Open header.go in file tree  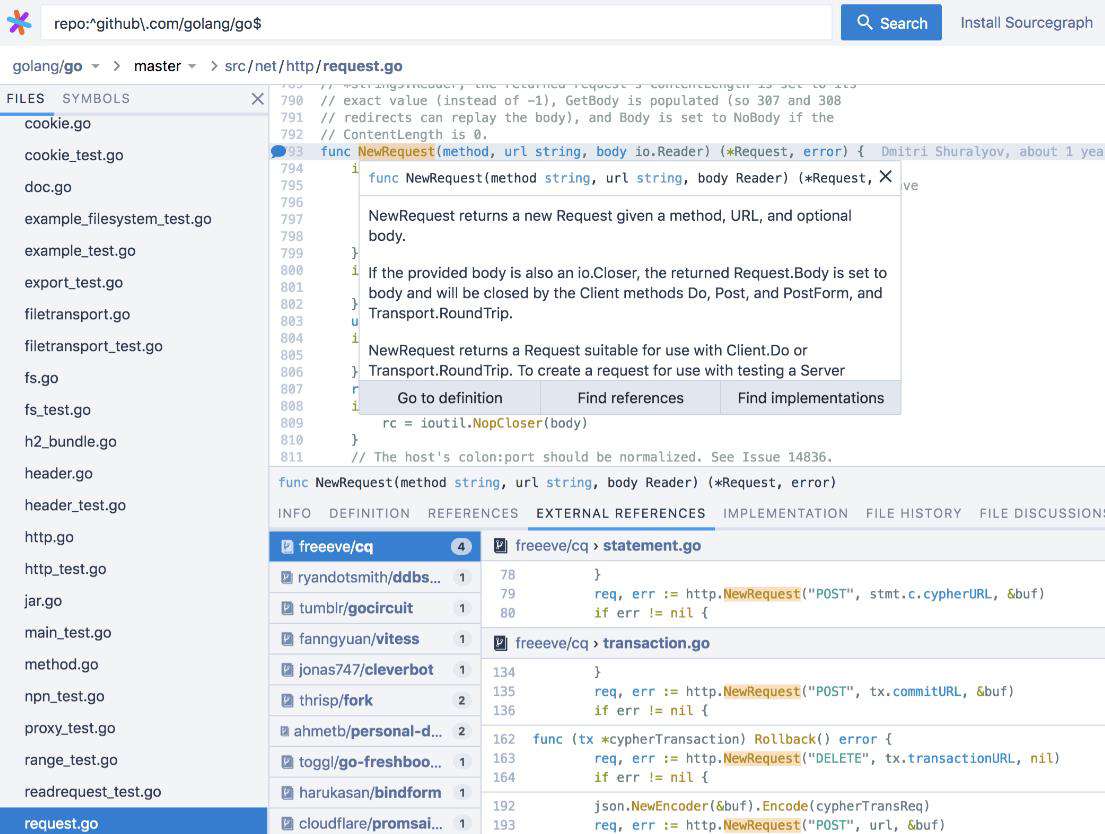(58, 473)
